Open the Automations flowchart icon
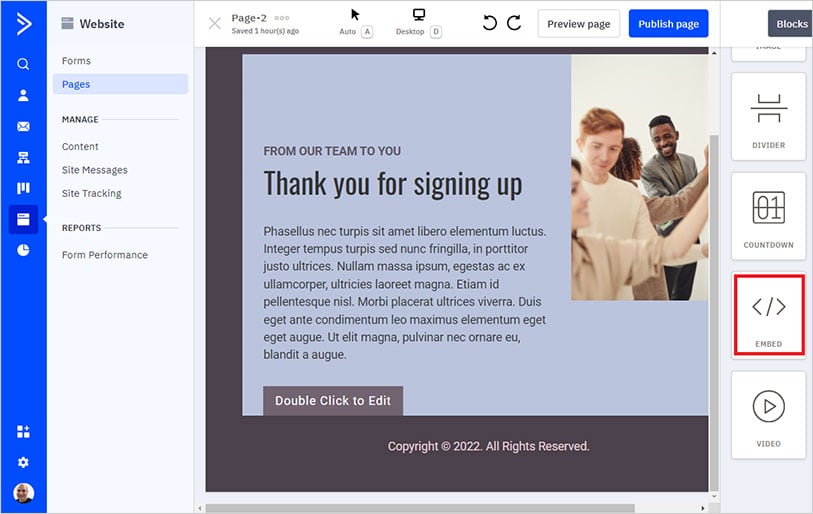Screen dimensions: 813x514 coord(23,157)
